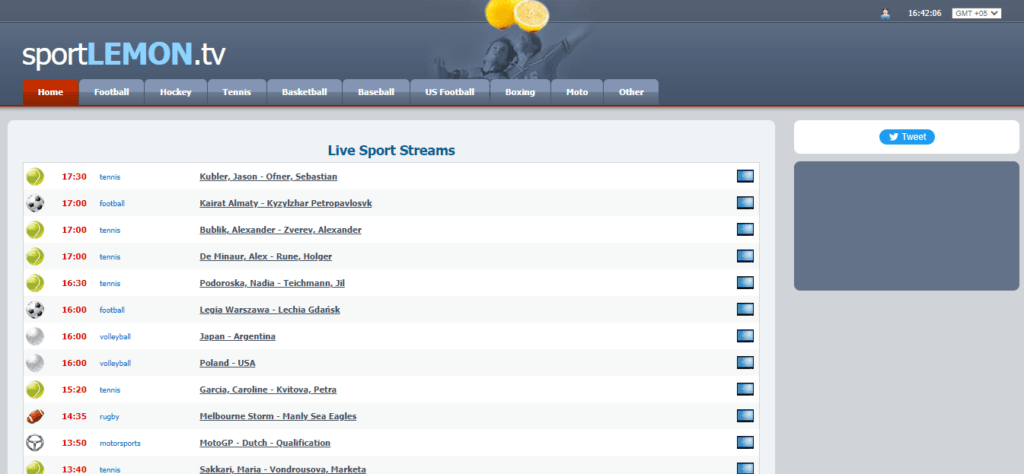Click the soccer ball icon for Legia Warszawa match

(x=35, y=309)
